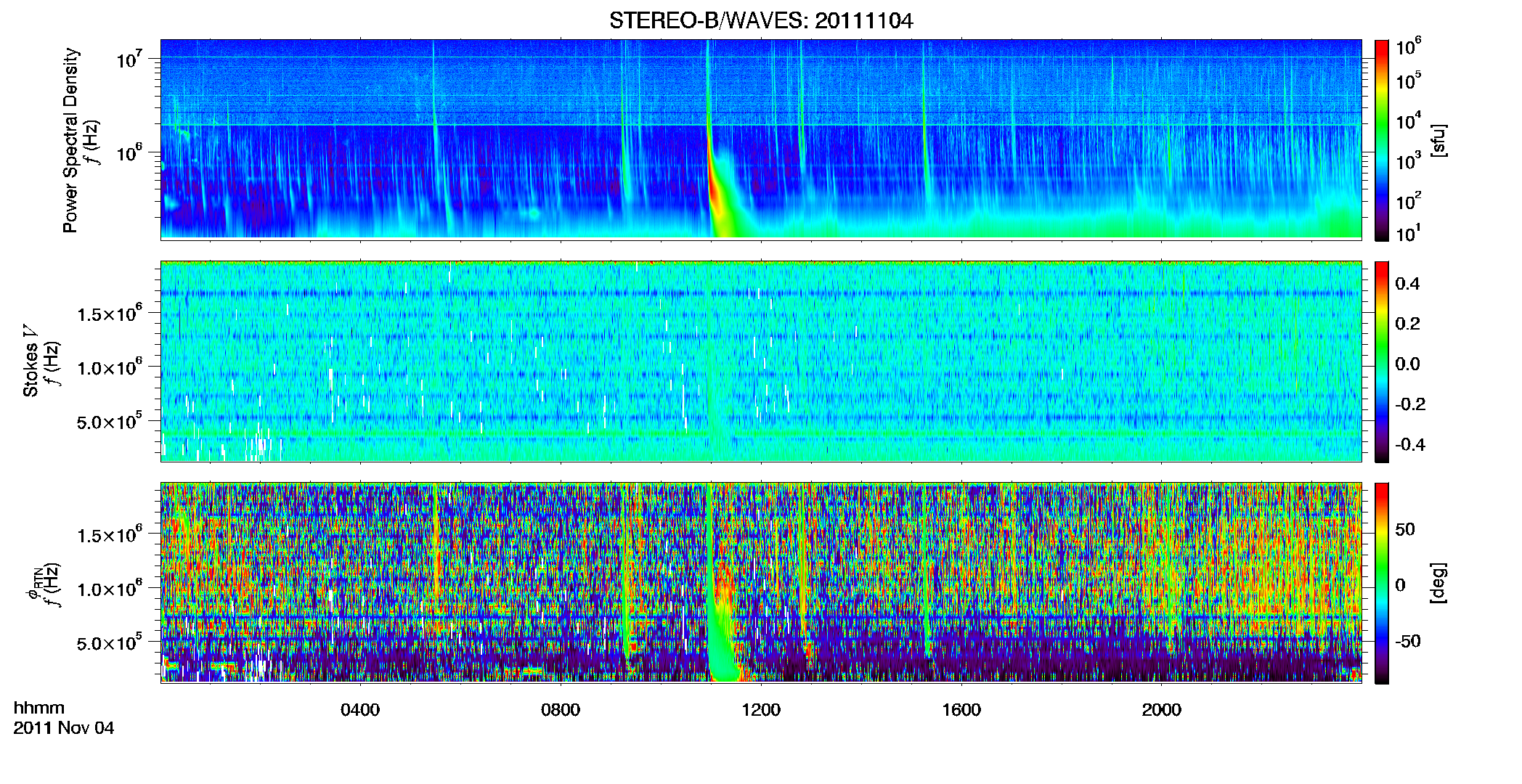Screen dimensions: 1522x784
Task: Click the Stokes V spectrogram panel
Action: pyautogui.click(x=761, y=362)
